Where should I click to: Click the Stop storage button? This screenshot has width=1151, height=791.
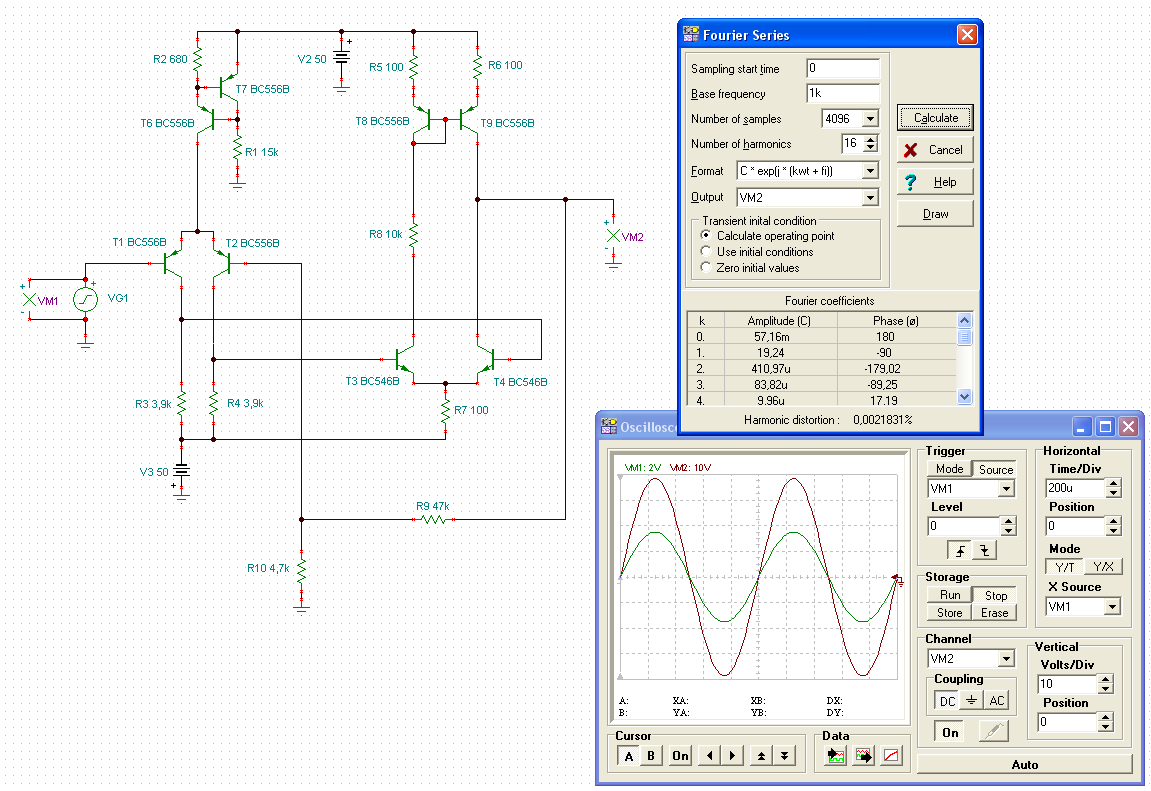(x=995, y=595)
